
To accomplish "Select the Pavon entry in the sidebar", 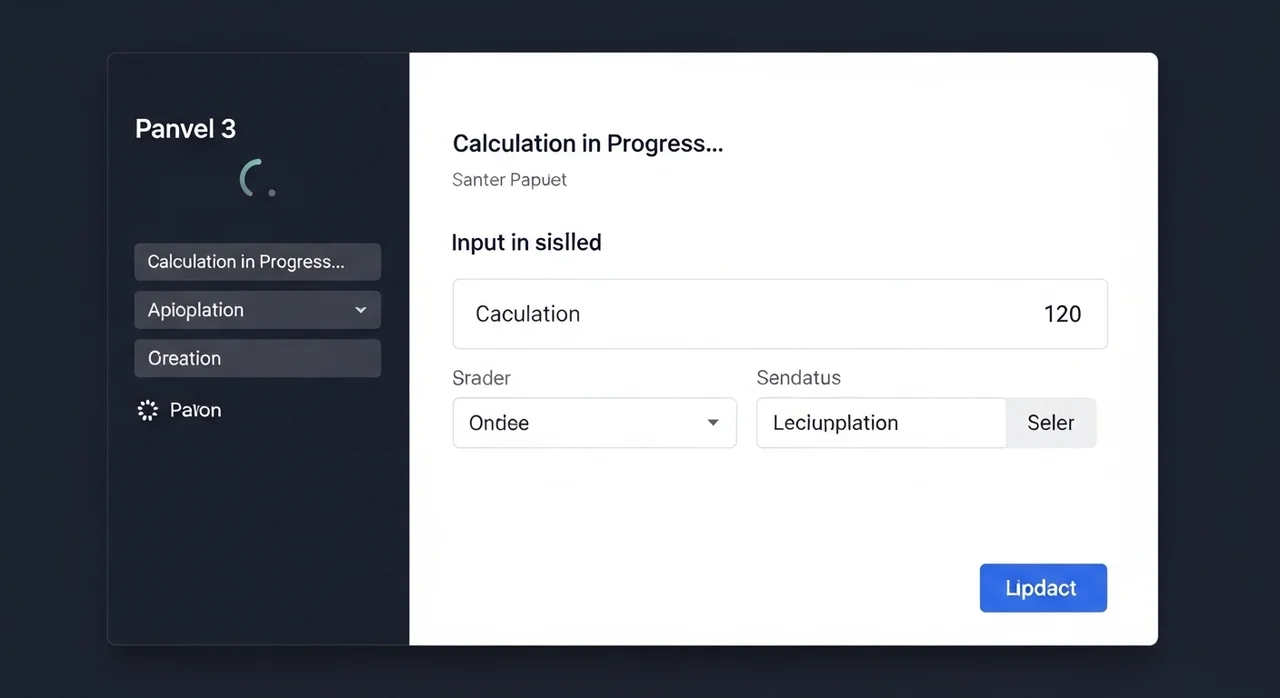I will [x=195, y=410].
